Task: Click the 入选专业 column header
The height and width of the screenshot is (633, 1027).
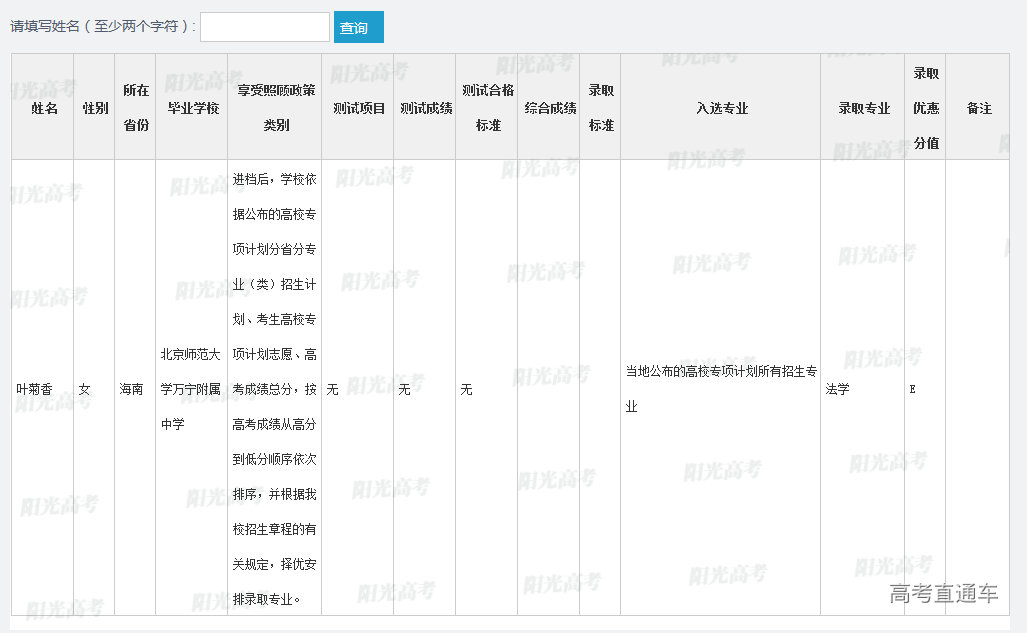Action: tap(721, 108)
